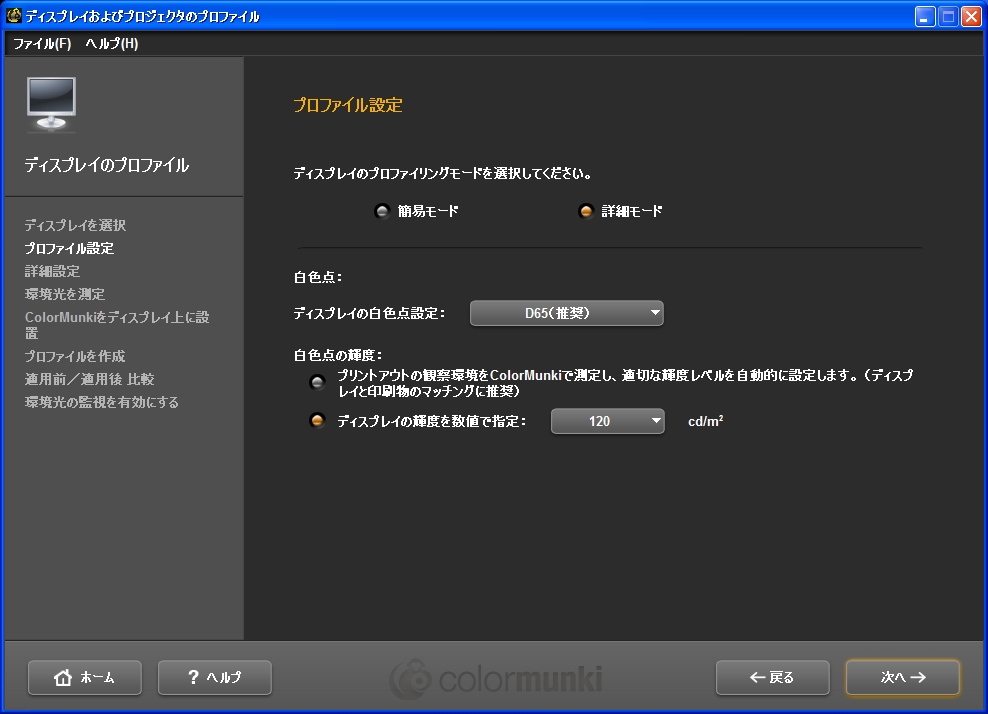Proceed with the 次へ button
The width and height of the screenshot is (988, 714).
pos(903,677)
